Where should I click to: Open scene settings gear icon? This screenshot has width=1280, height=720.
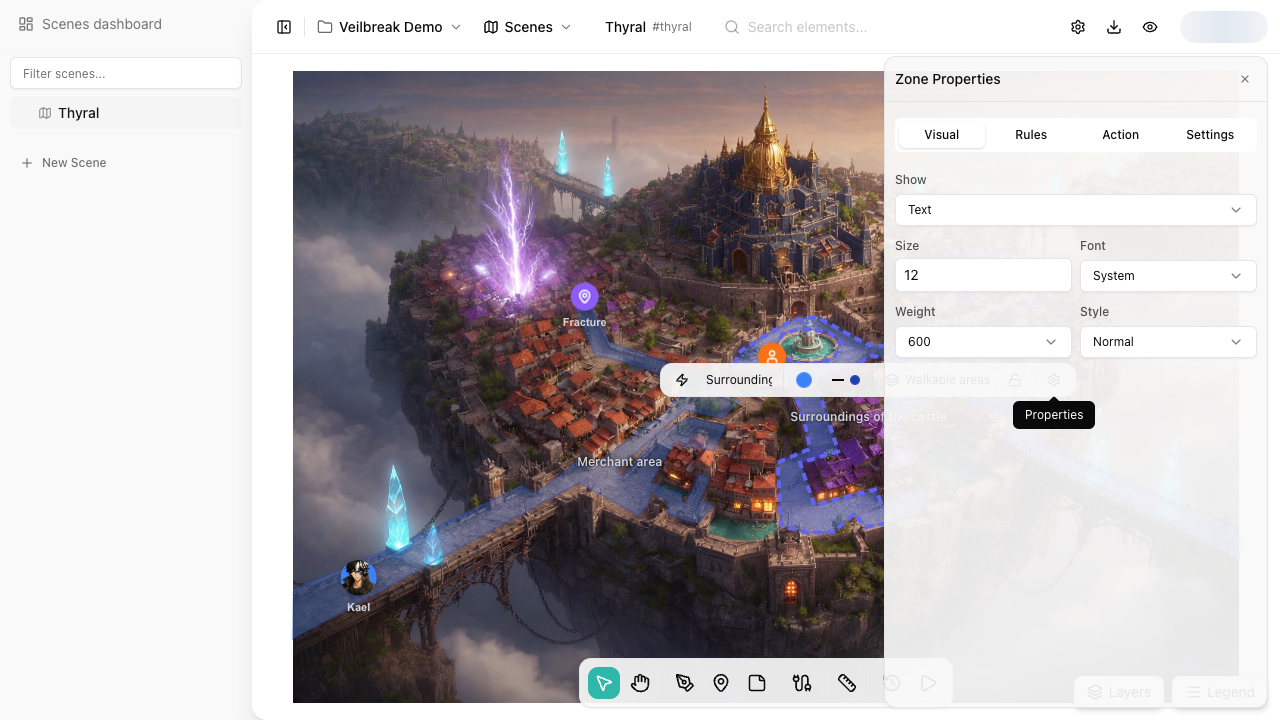tap(1078, 27)
